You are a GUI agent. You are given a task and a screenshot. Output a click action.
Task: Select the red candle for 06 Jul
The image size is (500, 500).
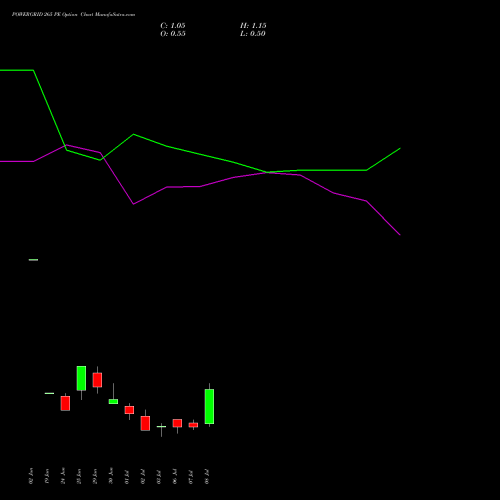click(177, 423)
